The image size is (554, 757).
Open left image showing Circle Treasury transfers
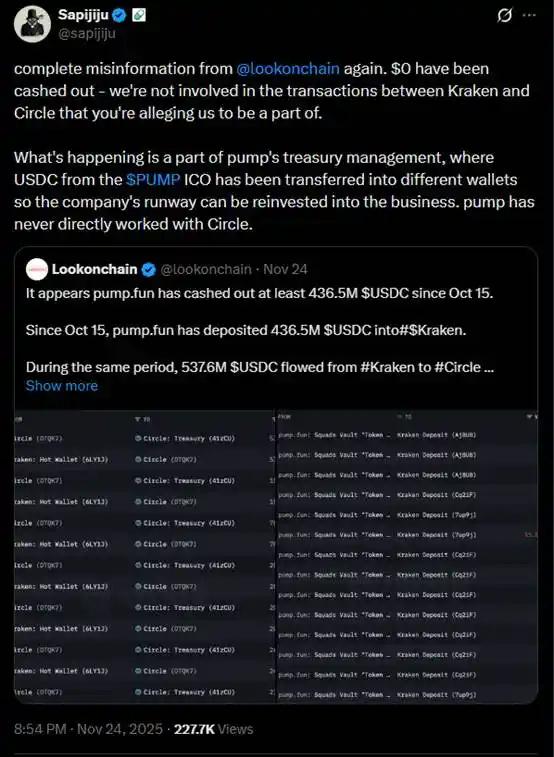[x=145, y=557]
